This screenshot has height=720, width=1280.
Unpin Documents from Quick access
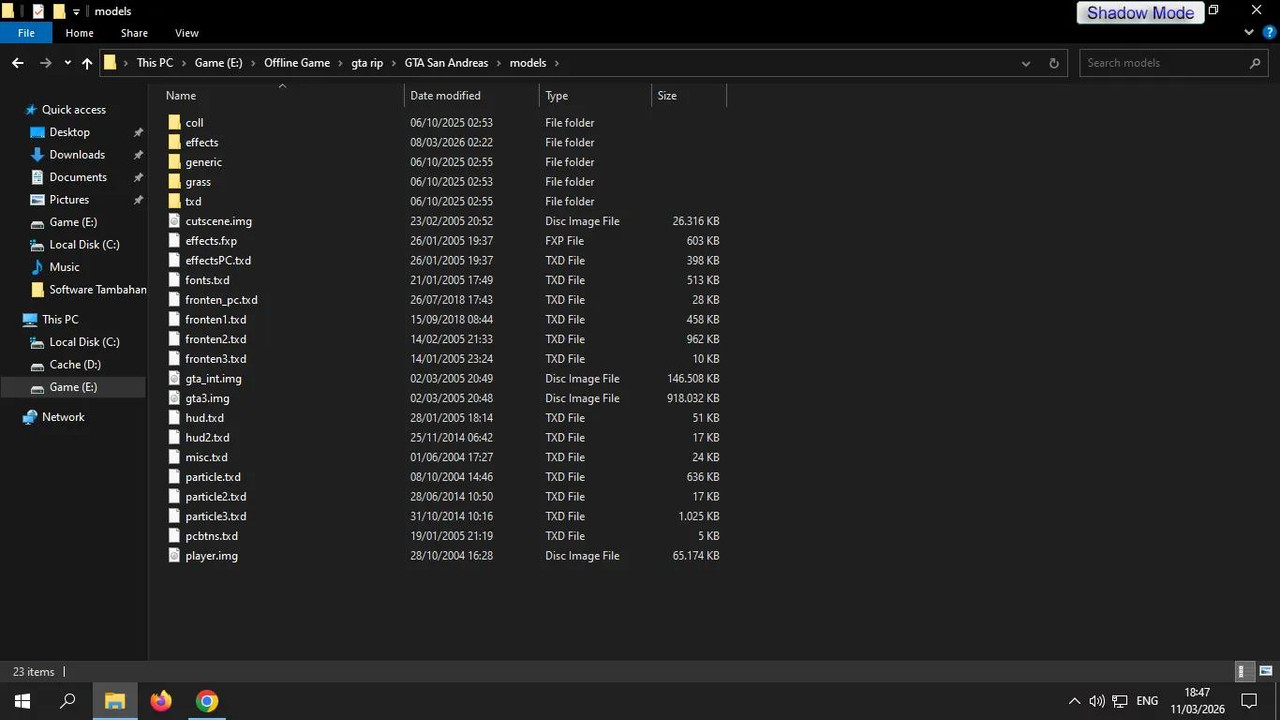(x=138, y=177)
